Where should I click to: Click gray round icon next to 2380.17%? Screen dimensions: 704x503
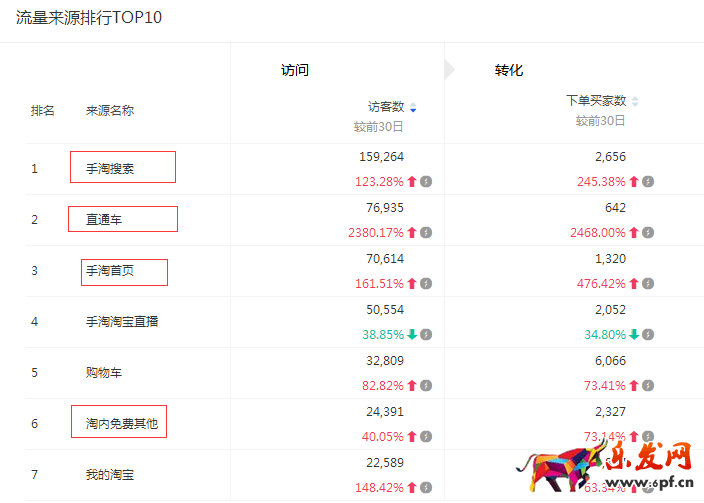(426, 233)
